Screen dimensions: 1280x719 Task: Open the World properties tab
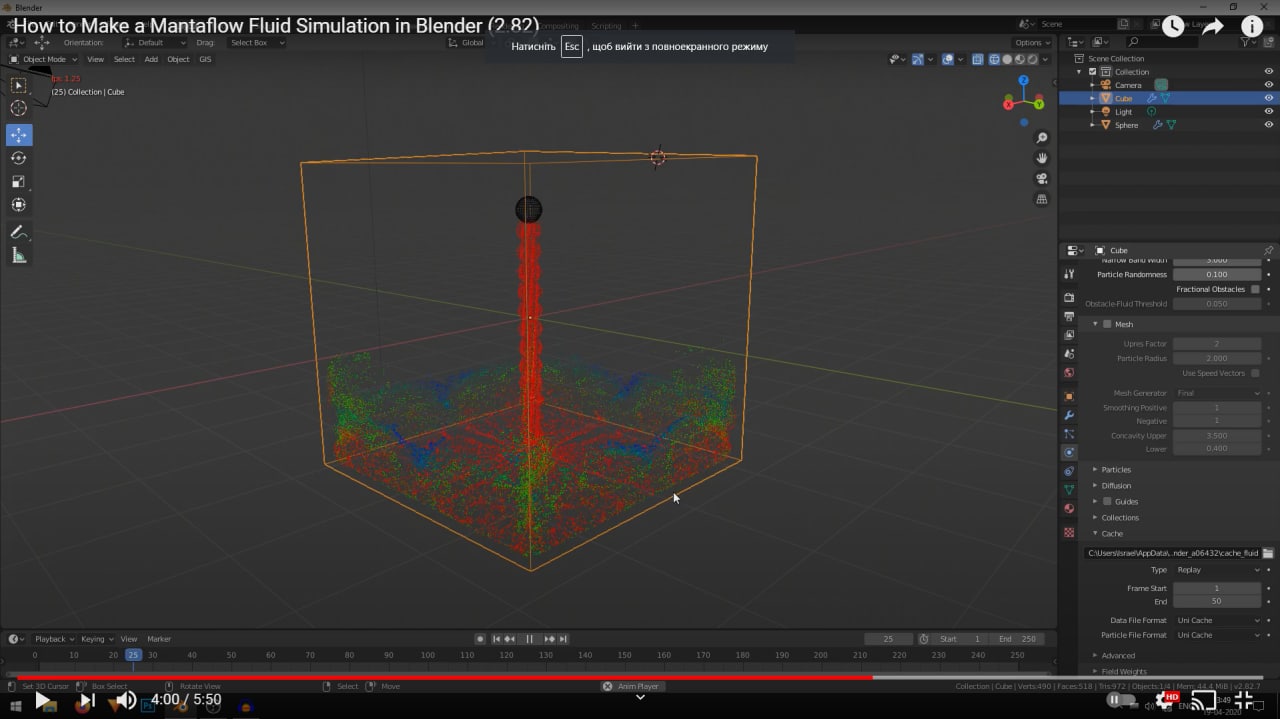point(1069,373)
